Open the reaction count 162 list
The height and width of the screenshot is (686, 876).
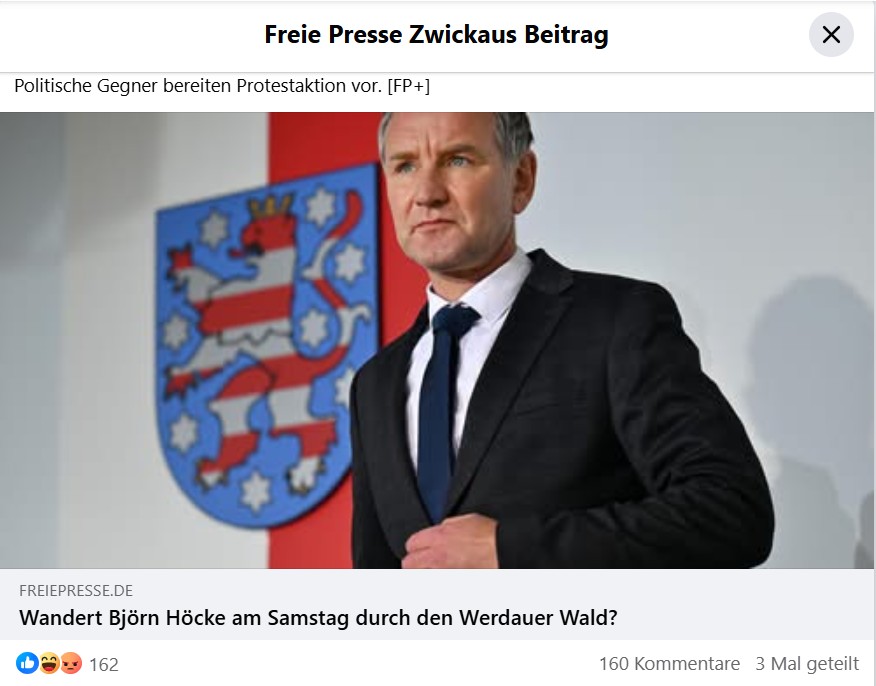(x=104, y=664)
